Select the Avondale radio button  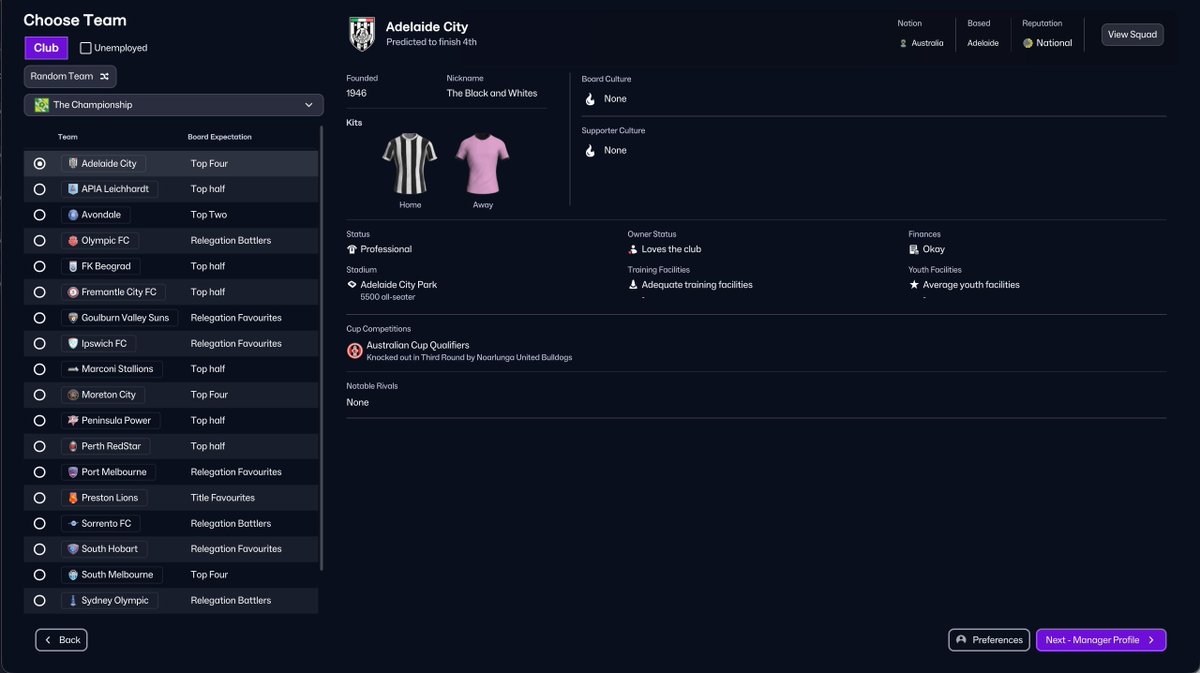point(39,215)
